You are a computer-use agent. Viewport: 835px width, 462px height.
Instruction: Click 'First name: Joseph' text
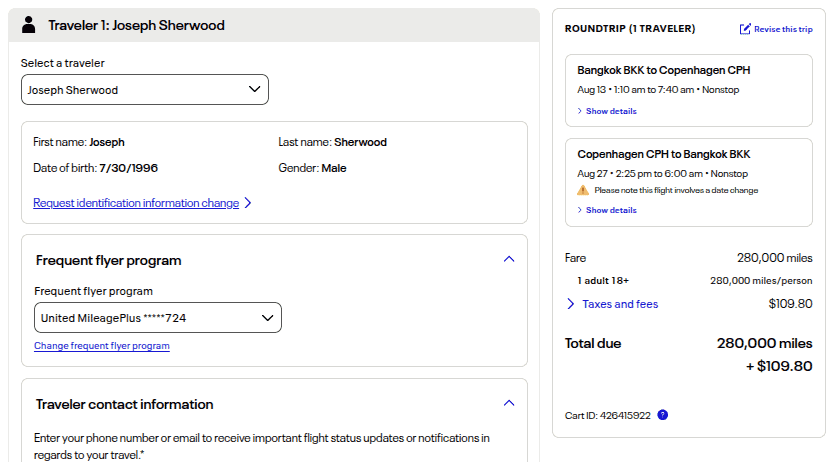[x=79, y=142]
